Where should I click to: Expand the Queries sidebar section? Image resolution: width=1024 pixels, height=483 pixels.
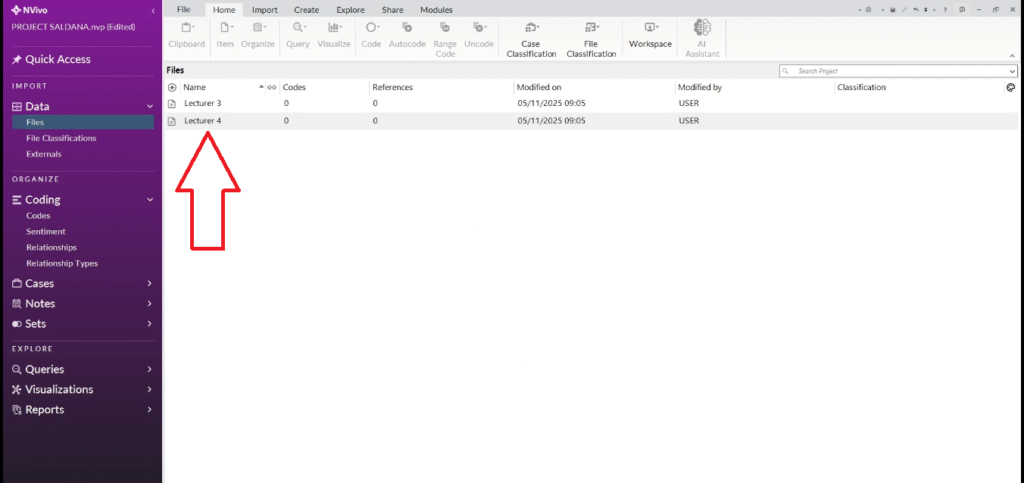point(150,369)
